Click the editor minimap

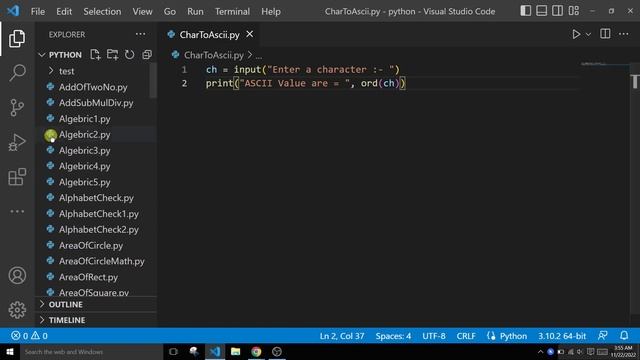pyautogui.click(x=604, y=64)
